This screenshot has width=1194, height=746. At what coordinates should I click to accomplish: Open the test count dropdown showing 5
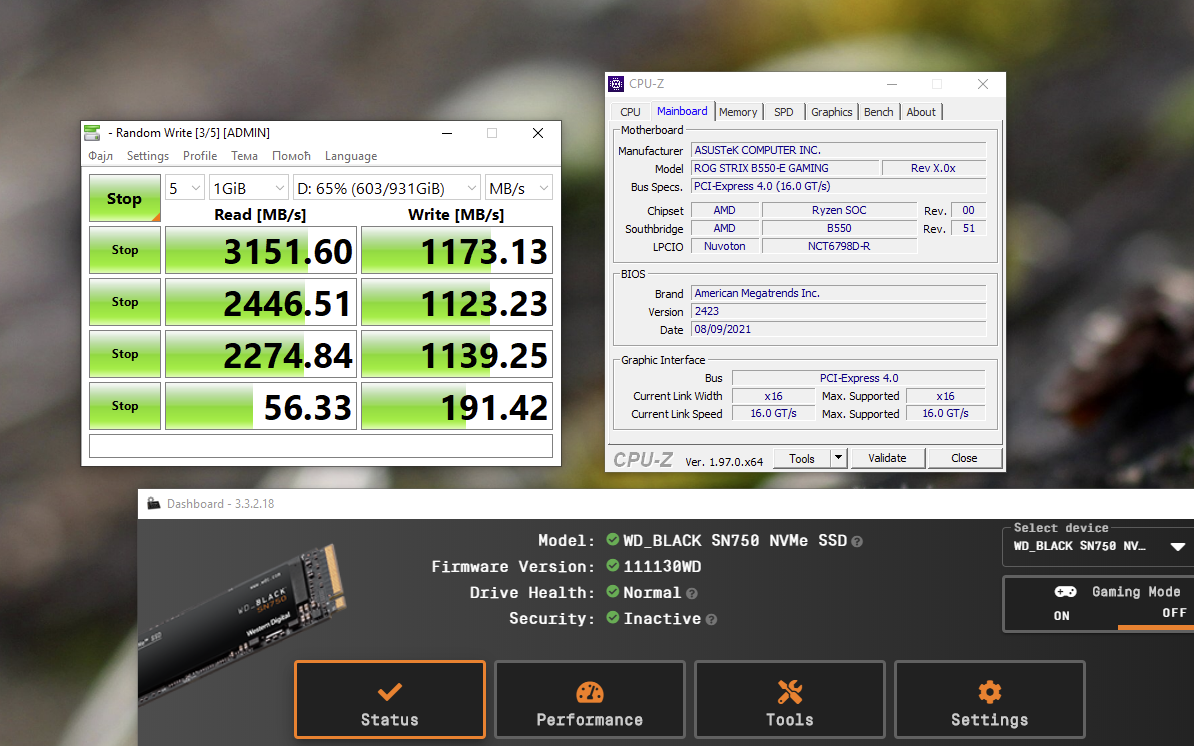point(184,188)
